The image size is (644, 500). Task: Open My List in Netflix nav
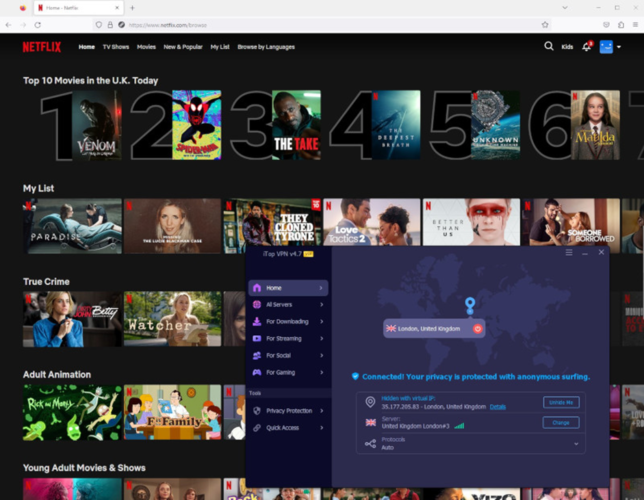[220, 47]
